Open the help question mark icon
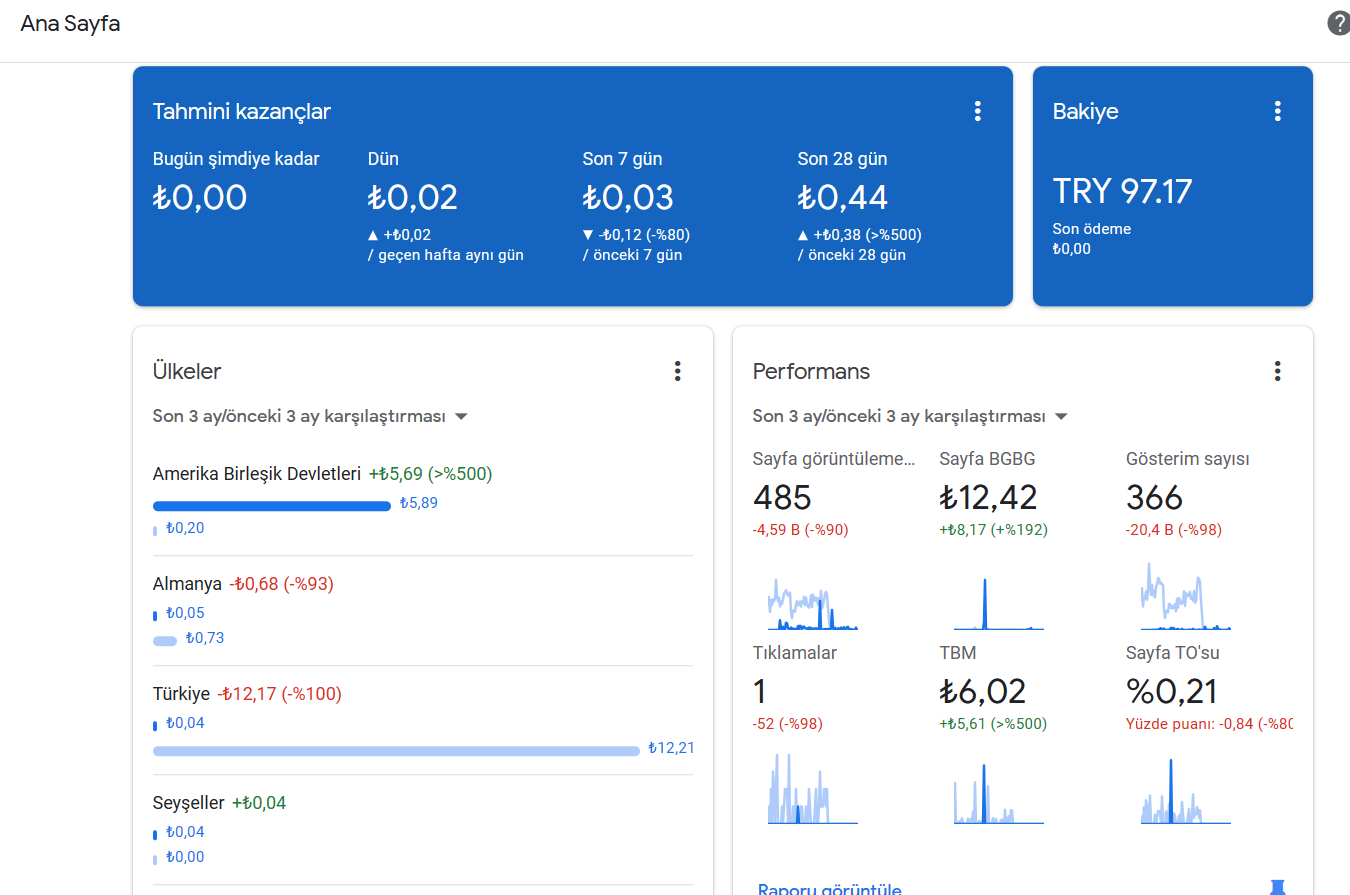The width and height of the screenshot is (1350, 895). tap(1338, 24)
